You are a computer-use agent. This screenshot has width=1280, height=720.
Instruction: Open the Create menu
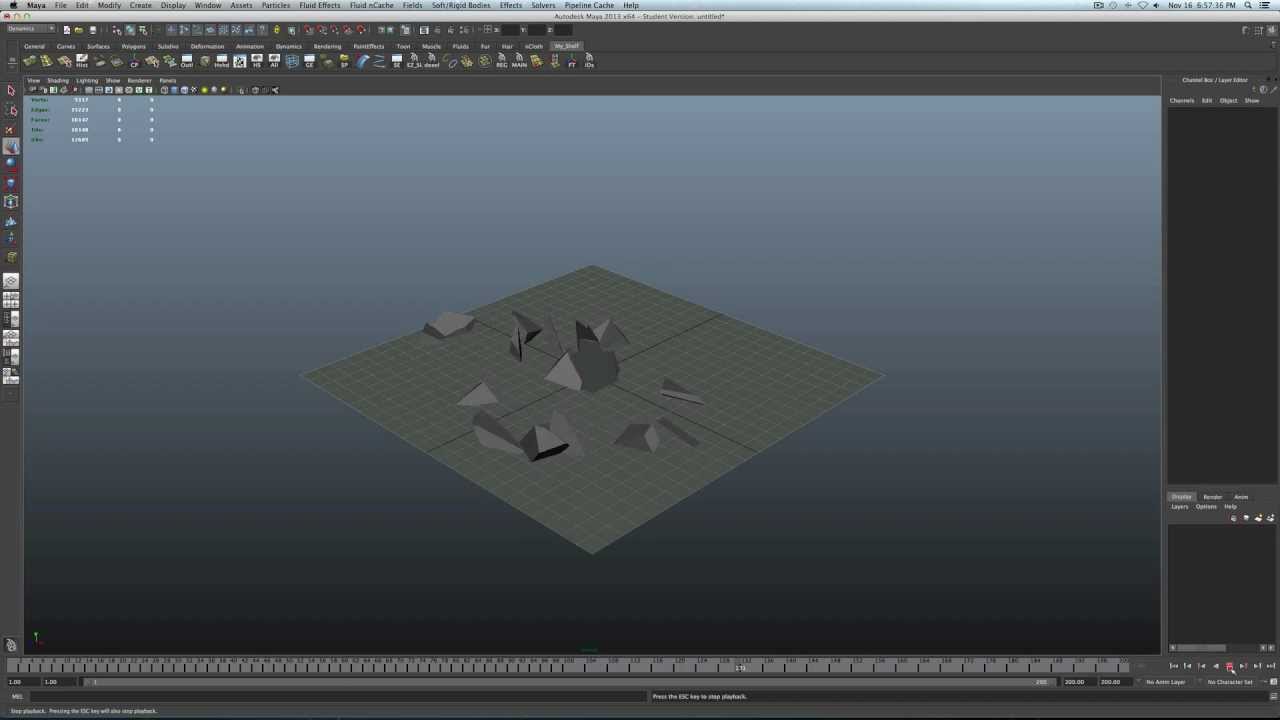(140, 5)
